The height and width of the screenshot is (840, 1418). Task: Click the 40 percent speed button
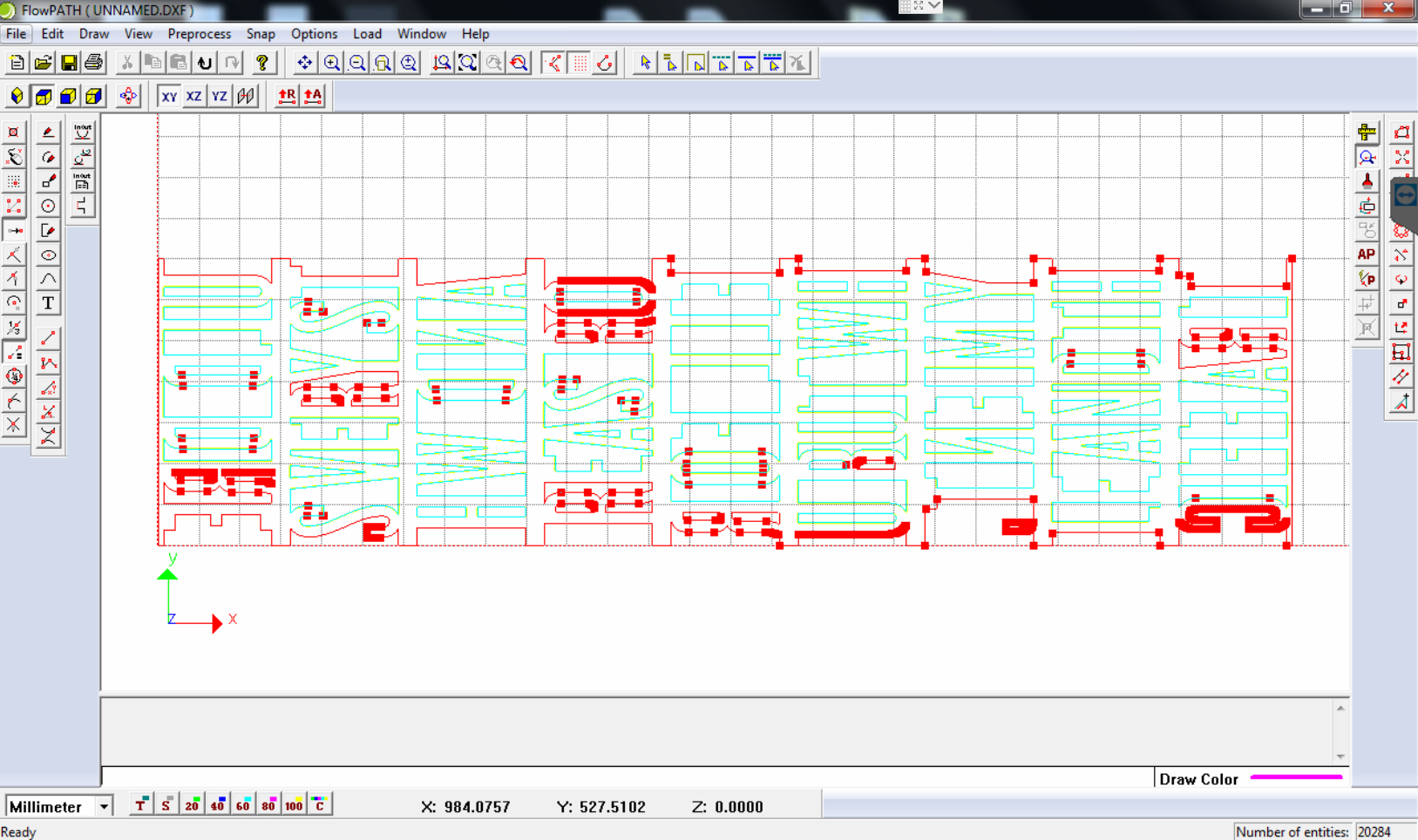click(217, 805)
